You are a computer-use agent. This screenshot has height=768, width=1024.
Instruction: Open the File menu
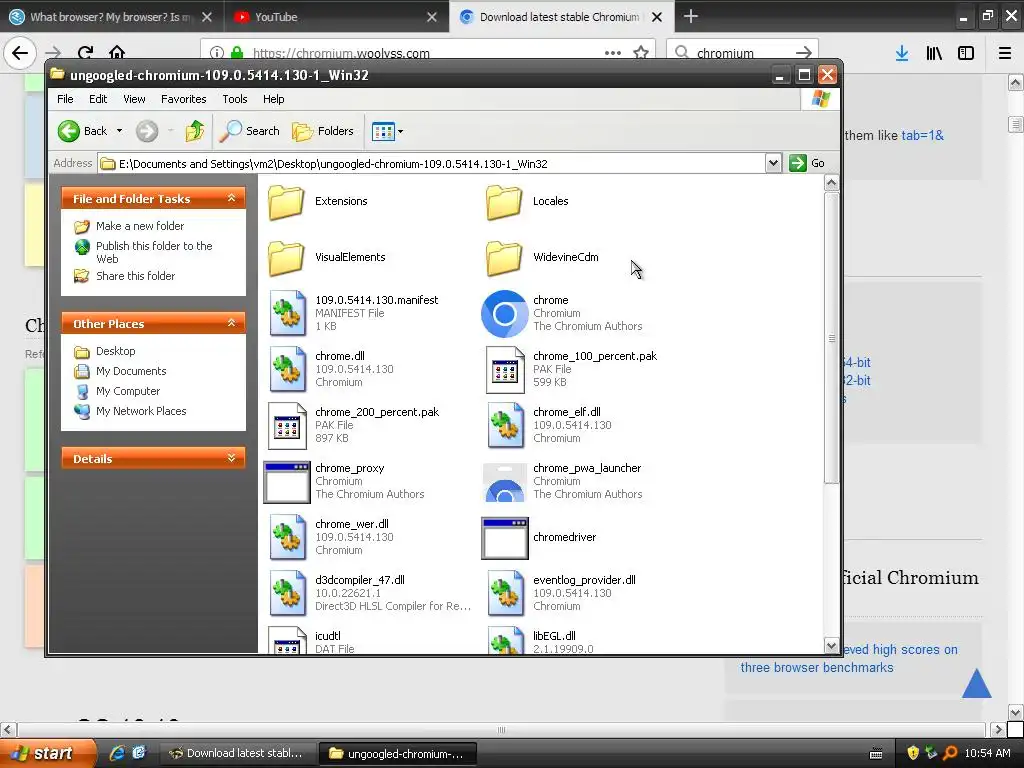tap(65, 99)
